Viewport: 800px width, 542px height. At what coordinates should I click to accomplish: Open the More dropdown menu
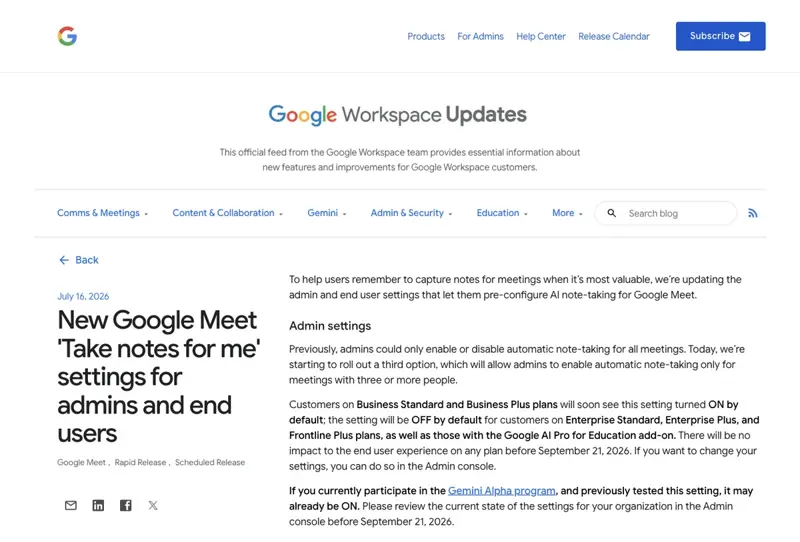(567, 213)
